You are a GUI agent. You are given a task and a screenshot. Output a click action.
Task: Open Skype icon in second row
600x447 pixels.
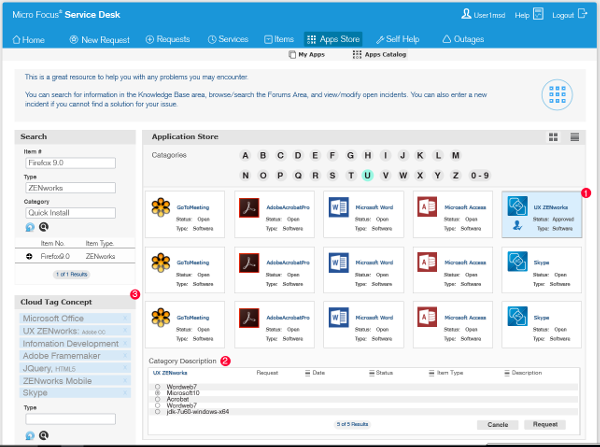click(x=517, y=261)
